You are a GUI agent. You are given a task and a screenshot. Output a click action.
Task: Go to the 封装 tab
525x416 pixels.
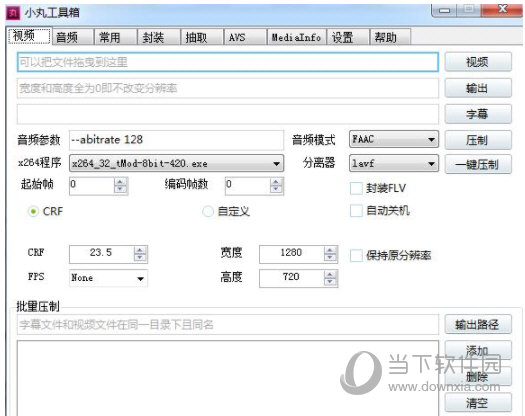(x=159, y=37)
